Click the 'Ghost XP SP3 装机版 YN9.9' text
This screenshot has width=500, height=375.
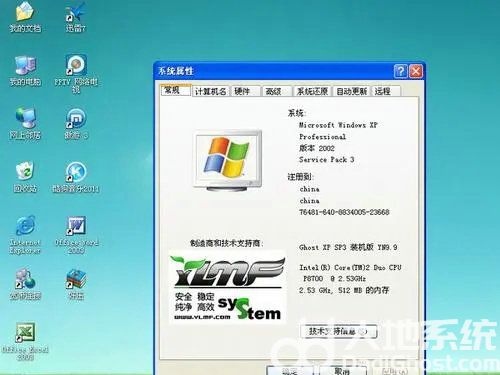348,247
